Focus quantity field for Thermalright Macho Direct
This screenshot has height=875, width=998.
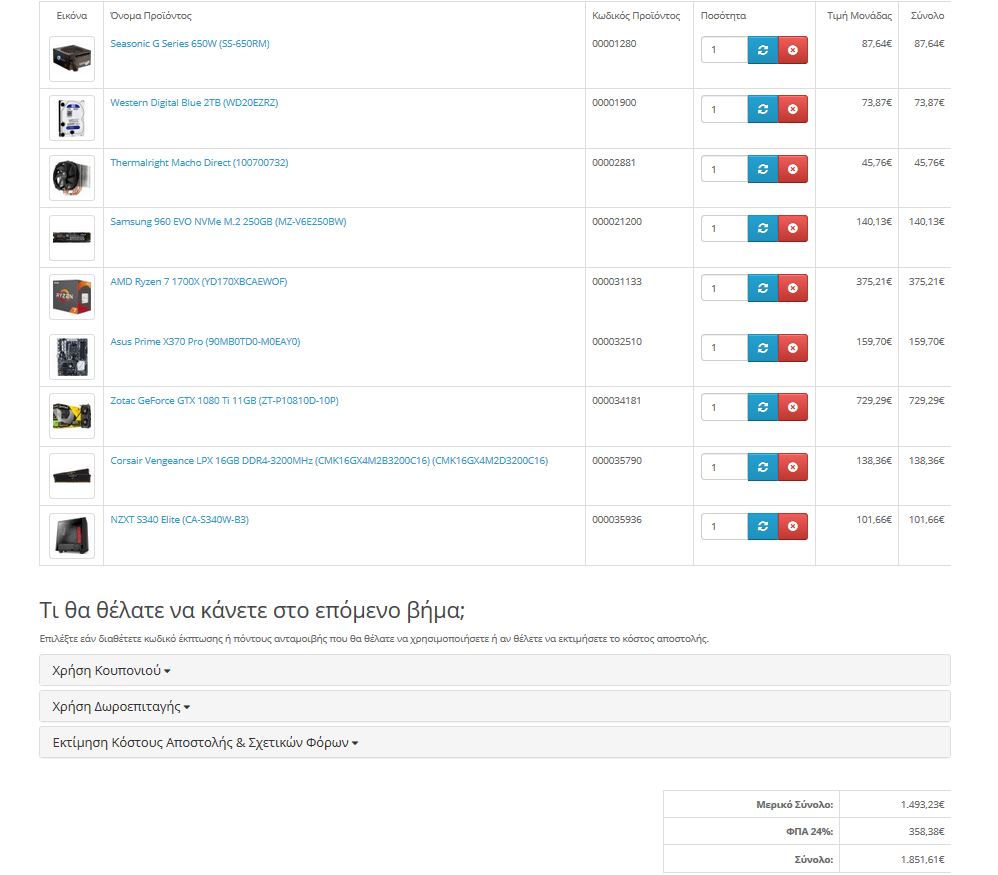pos(724,169)
